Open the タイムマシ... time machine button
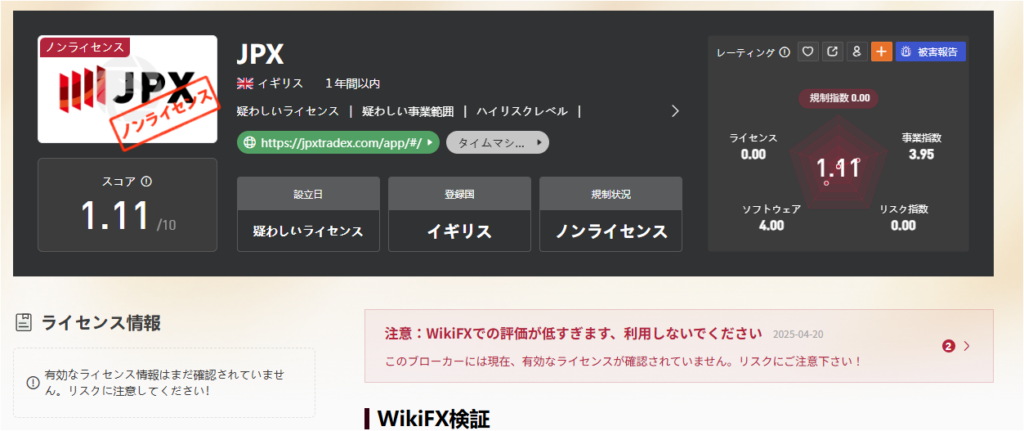The height and width of the screenshot is (431, 1024). pos(498,142)
